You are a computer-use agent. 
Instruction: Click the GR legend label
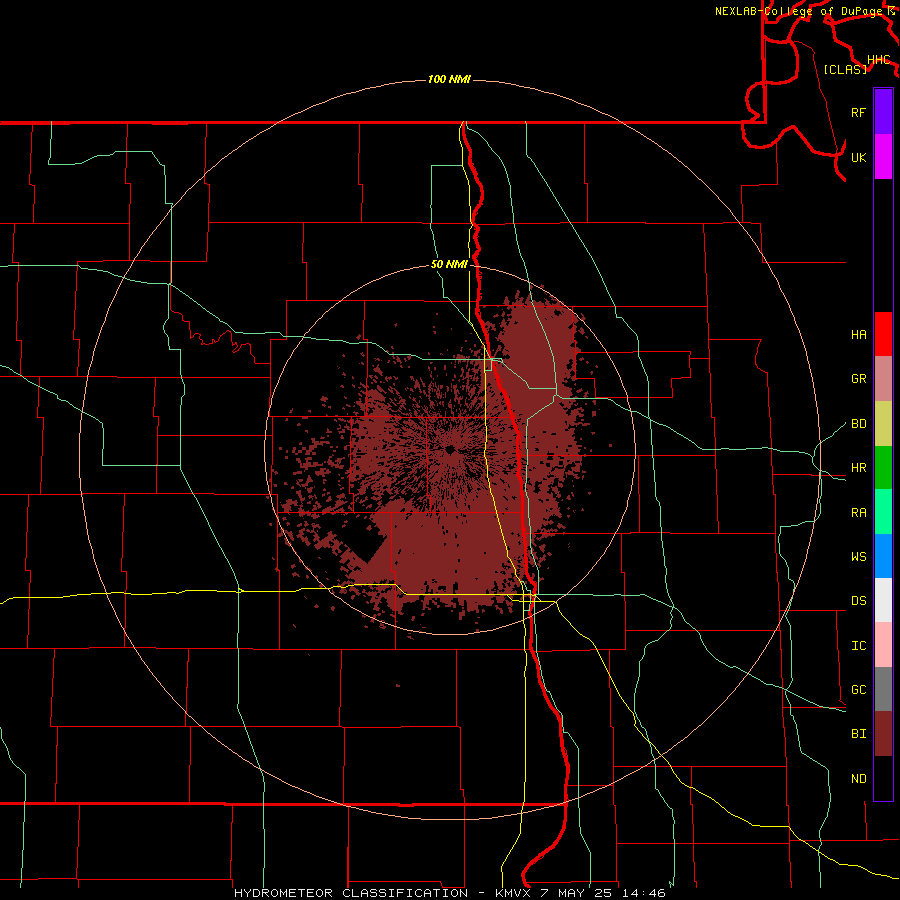coord(858,379)
